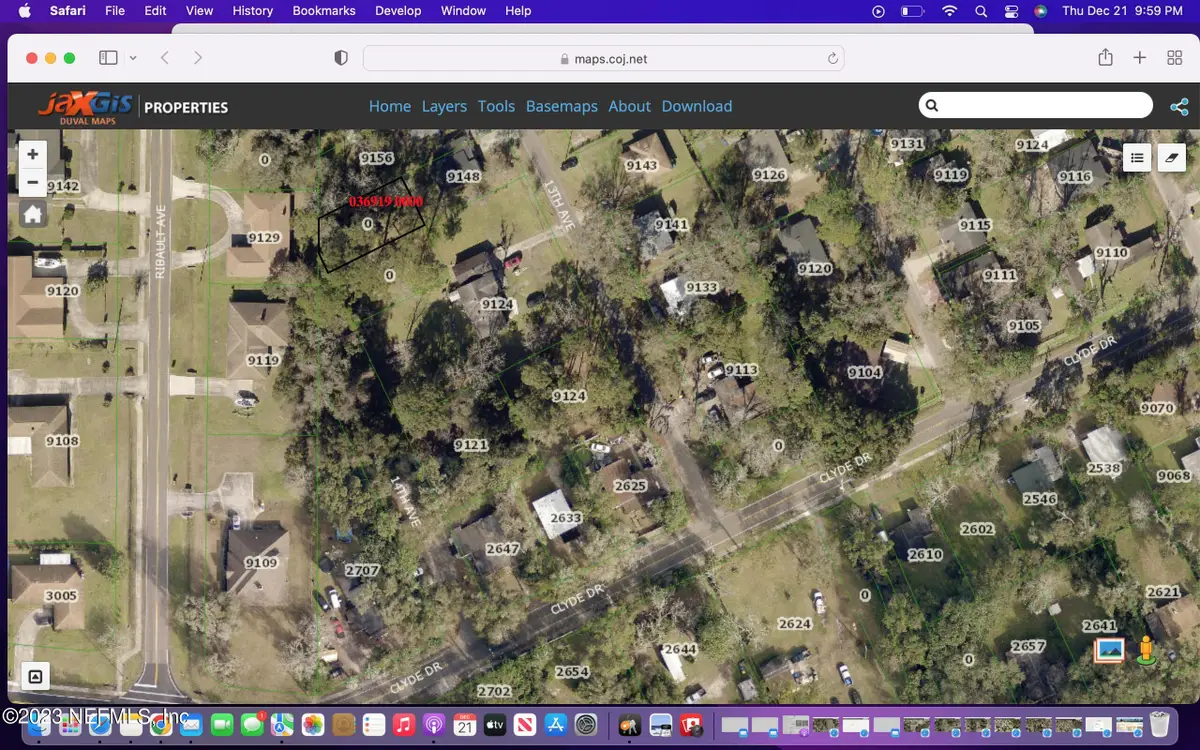Open Apple TV from the Dock
The width and height of the screenshot is (1200, 750).
coord(495,724)
